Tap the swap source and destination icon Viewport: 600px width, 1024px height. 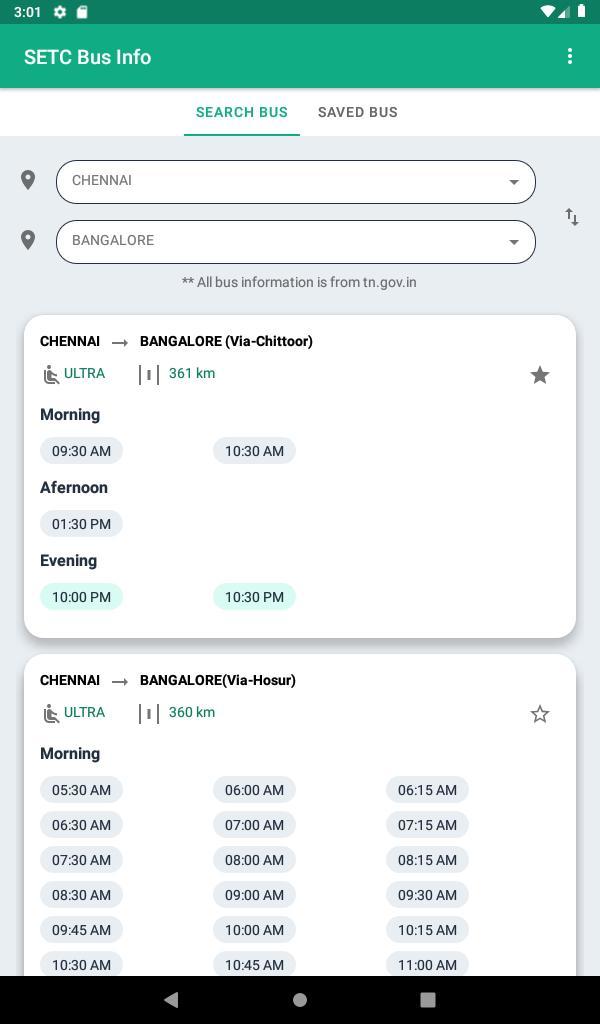(x=571, y=216)
